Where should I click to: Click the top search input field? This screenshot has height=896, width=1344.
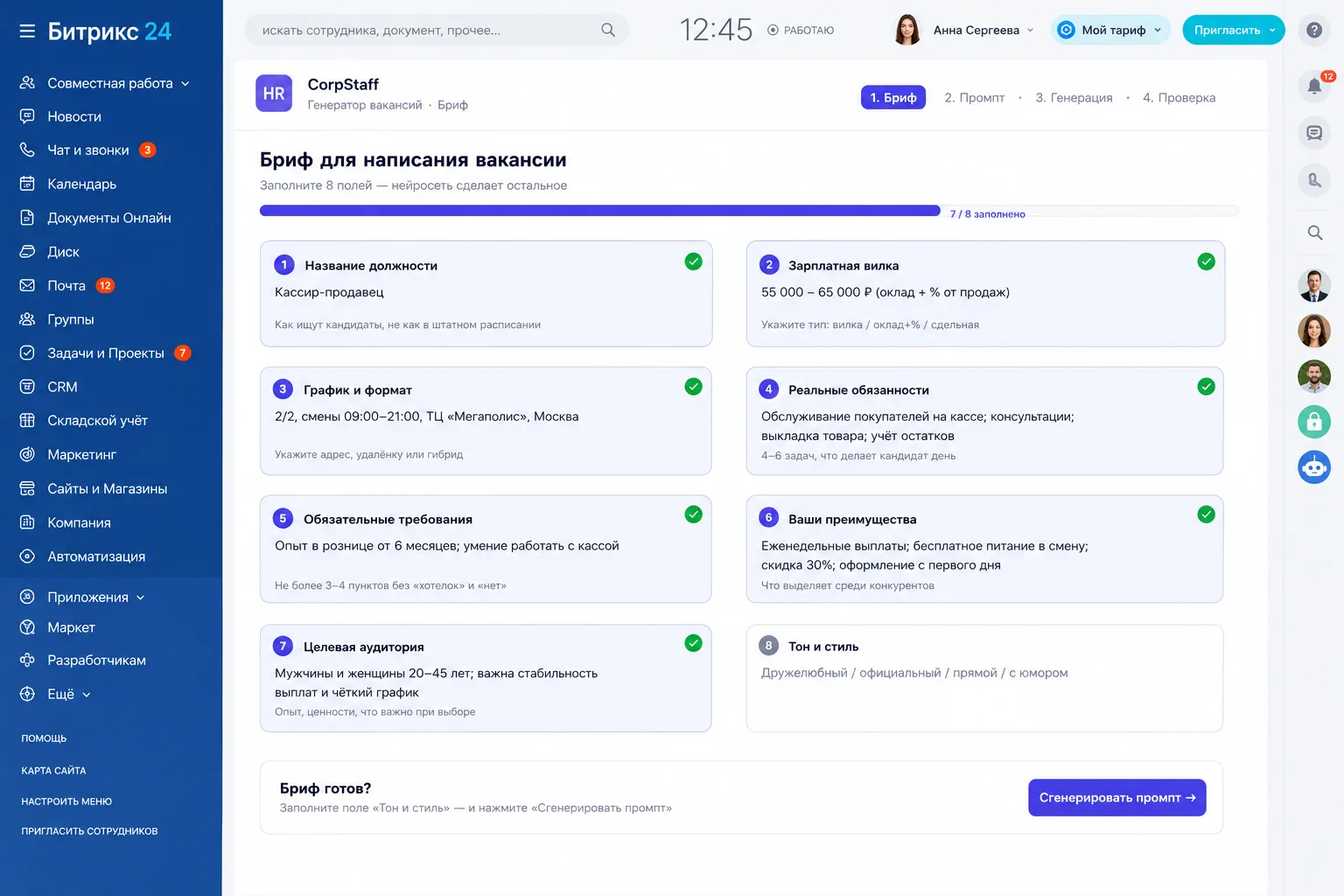click(x=437, y=30)
